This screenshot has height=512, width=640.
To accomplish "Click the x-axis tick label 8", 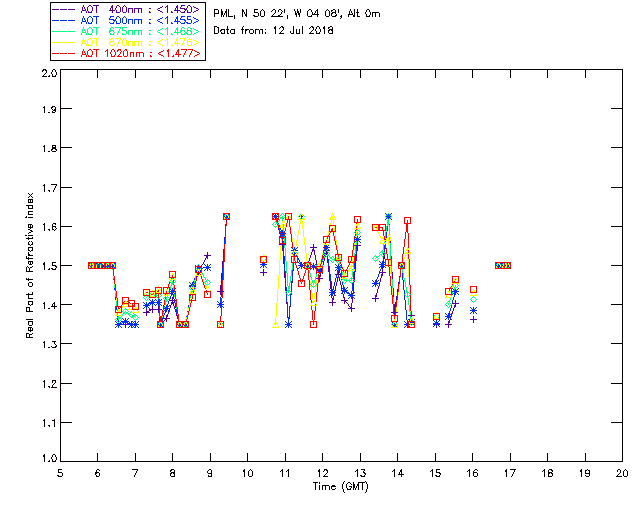I will click(x=173, y=473).
